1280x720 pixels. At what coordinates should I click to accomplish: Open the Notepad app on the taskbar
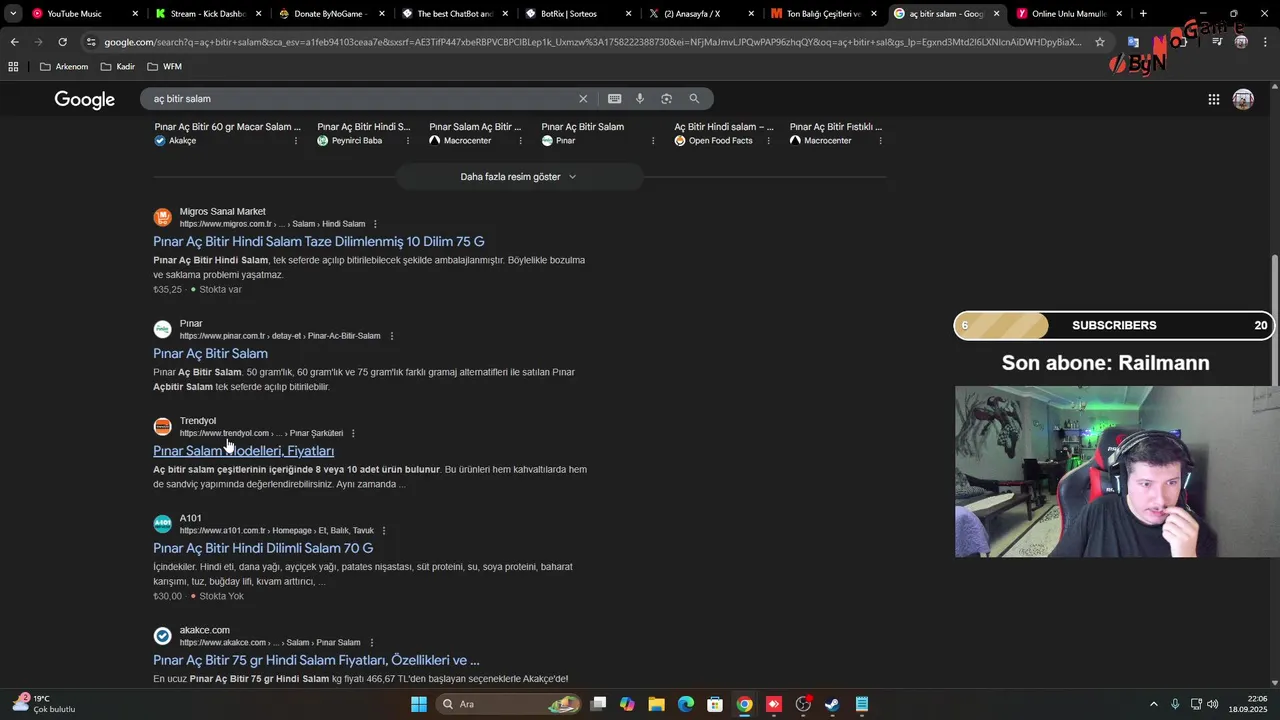pyautogui.click(x=862, y=704)
